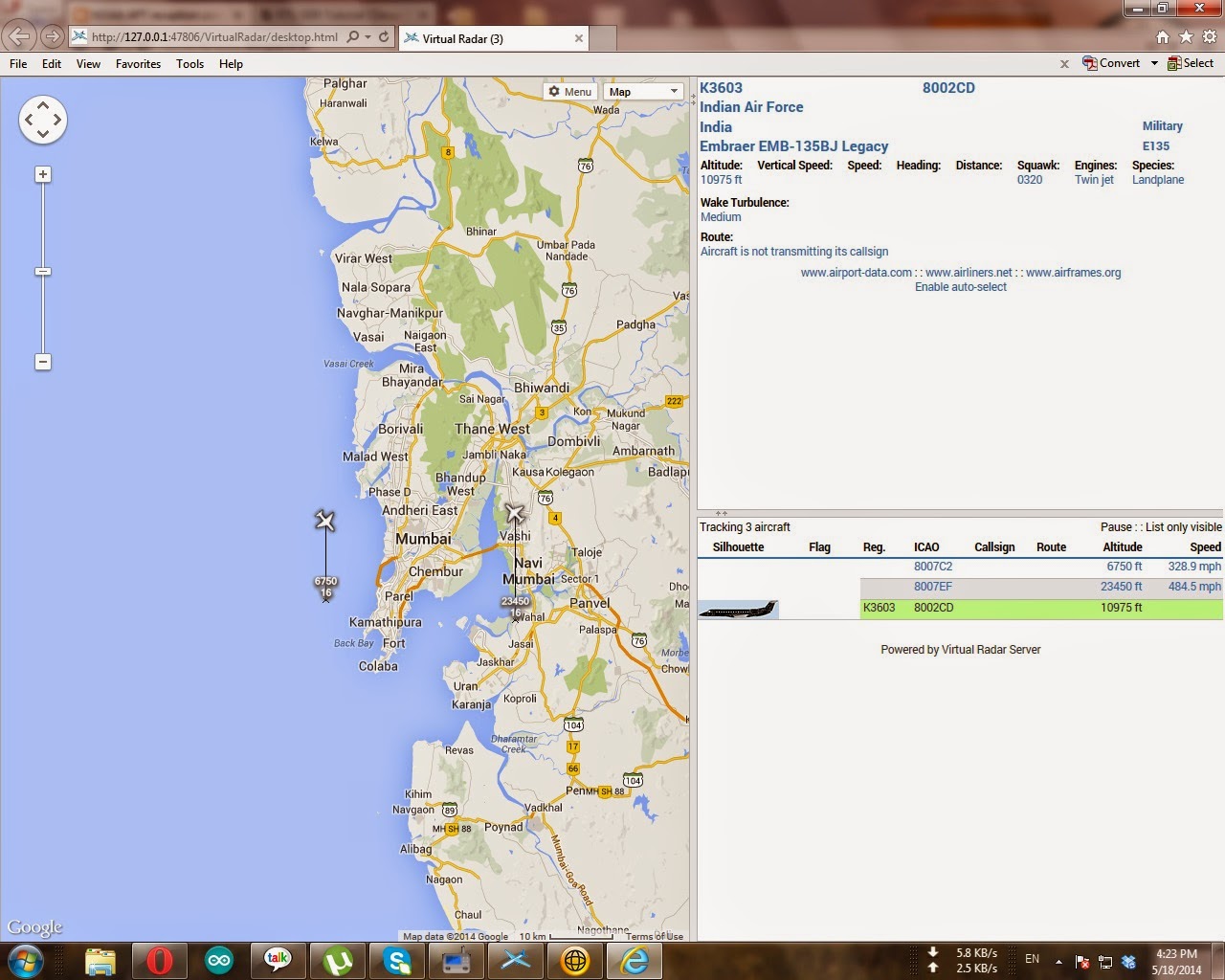Click the map zoom slider handle
Viewport: 1225px width, 980px height.
click(x=42, y=272)
